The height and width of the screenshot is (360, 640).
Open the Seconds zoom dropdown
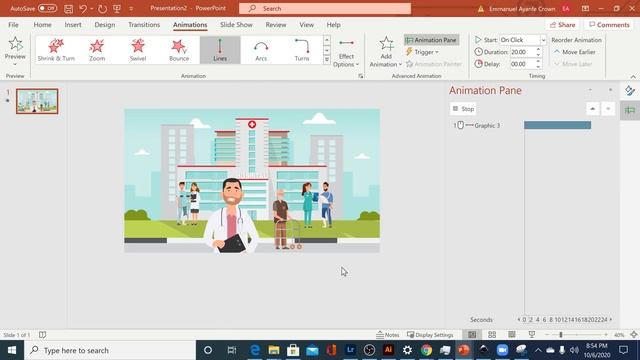482,320
